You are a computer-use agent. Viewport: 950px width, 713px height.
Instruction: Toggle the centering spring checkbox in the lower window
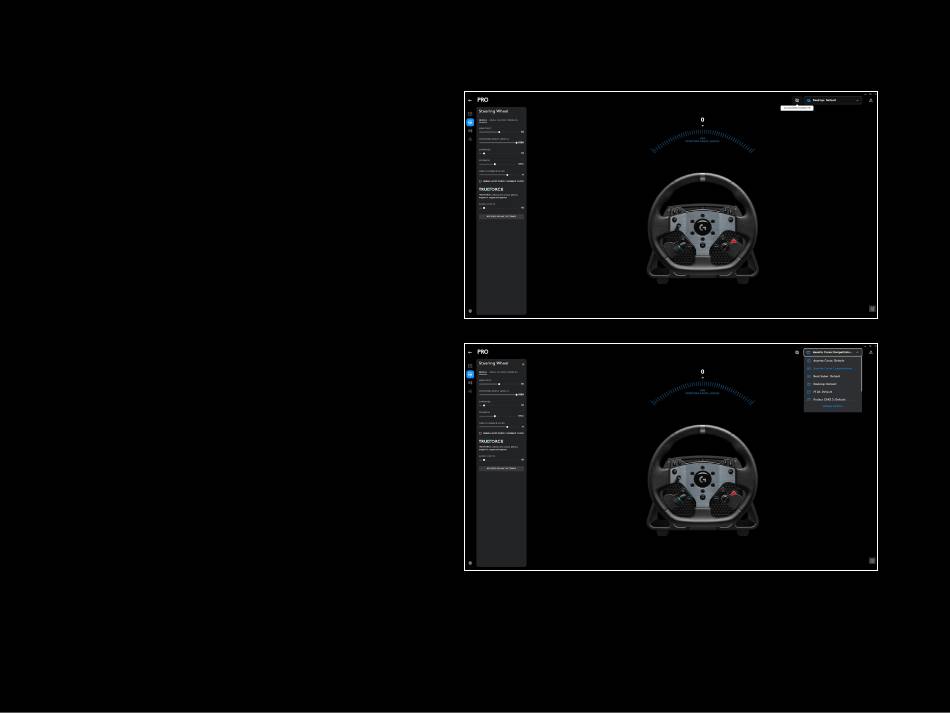tap(480, 433)
